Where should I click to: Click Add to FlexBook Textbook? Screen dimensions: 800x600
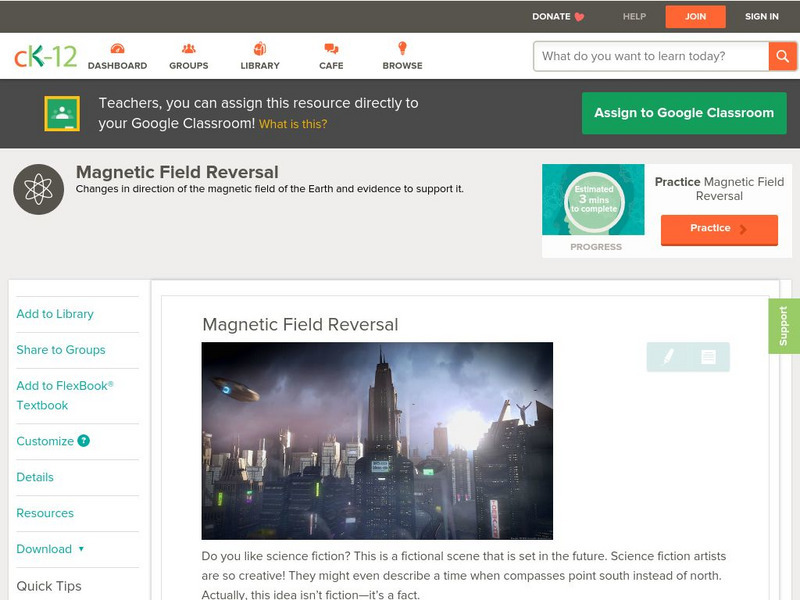tap(65, 395)
